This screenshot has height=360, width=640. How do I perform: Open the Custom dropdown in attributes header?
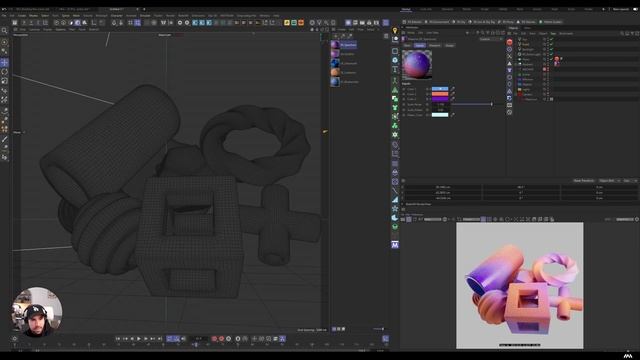pos(490,39)
